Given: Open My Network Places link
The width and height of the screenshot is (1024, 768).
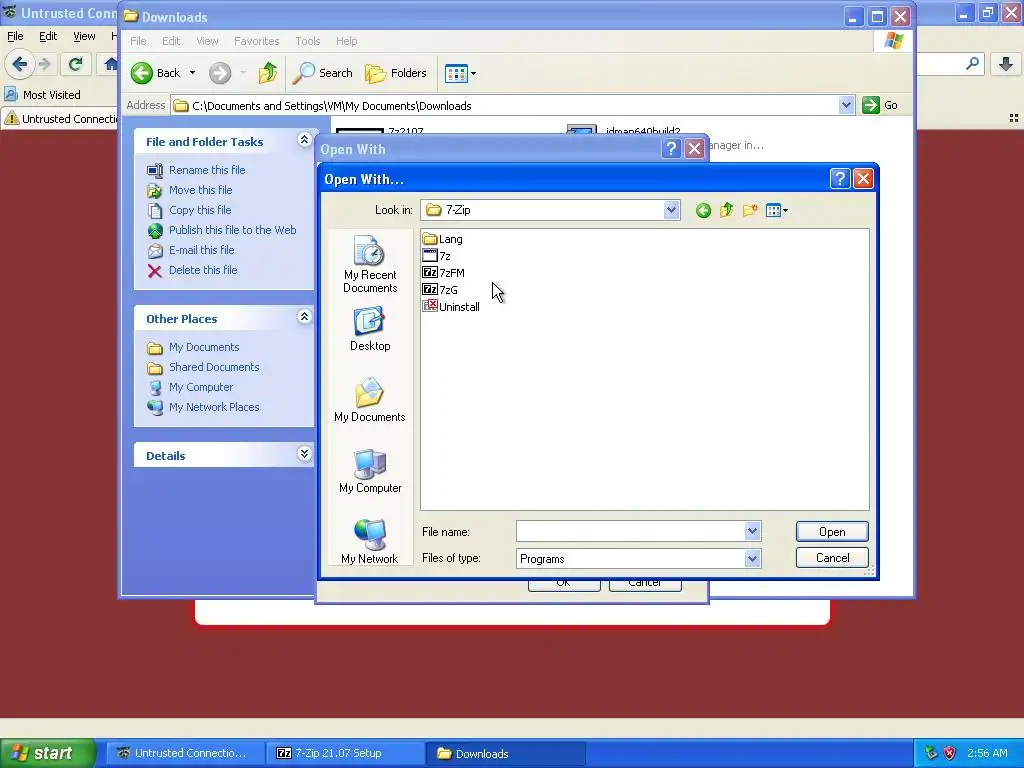Looking at the screenshot, I should click(x=214, y=408).
